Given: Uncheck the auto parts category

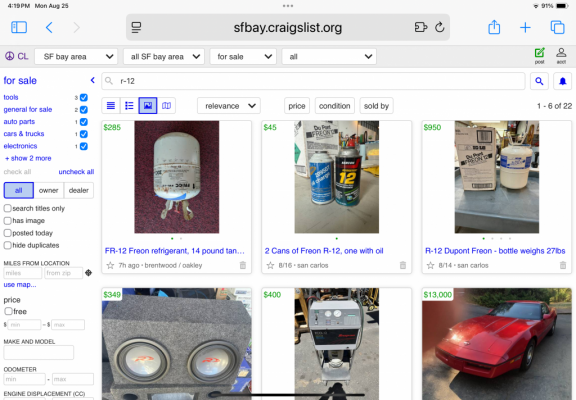Looking at the screenshot, I should click(x=84, y=122).
